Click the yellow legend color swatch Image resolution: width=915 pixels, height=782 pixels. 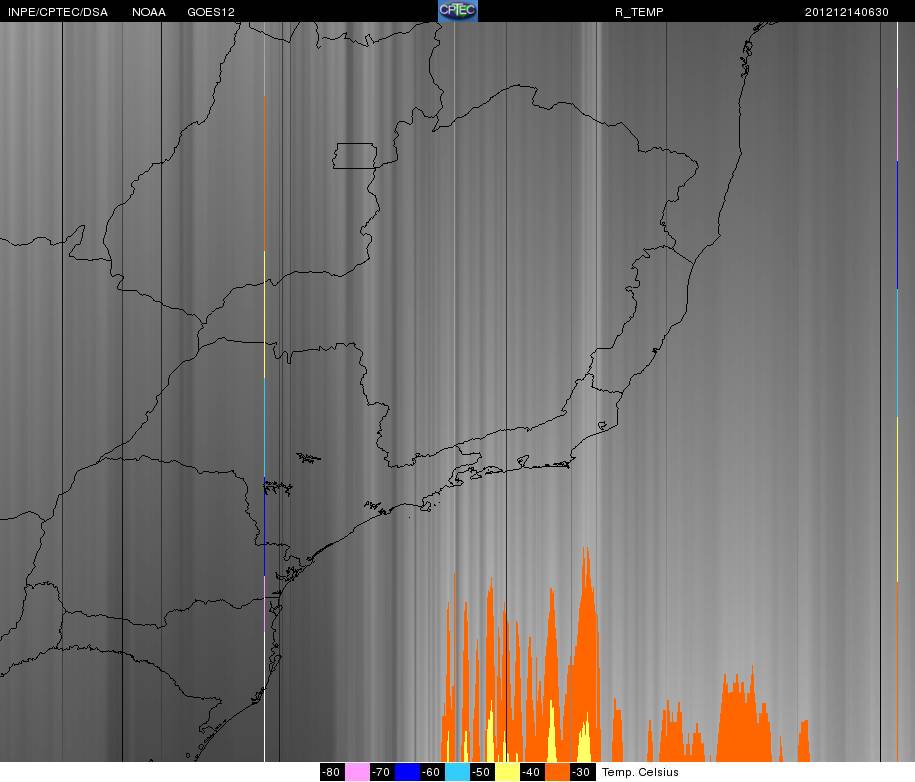point(508,772)
